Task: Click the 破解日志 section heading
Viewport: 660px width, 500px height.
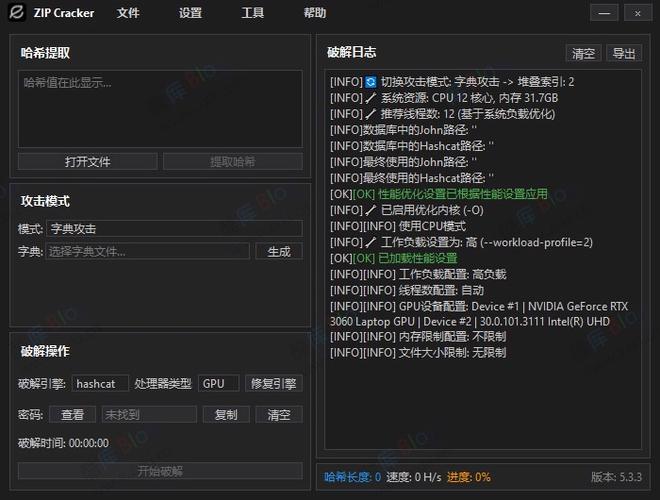Action: click(x=351, y=52)
